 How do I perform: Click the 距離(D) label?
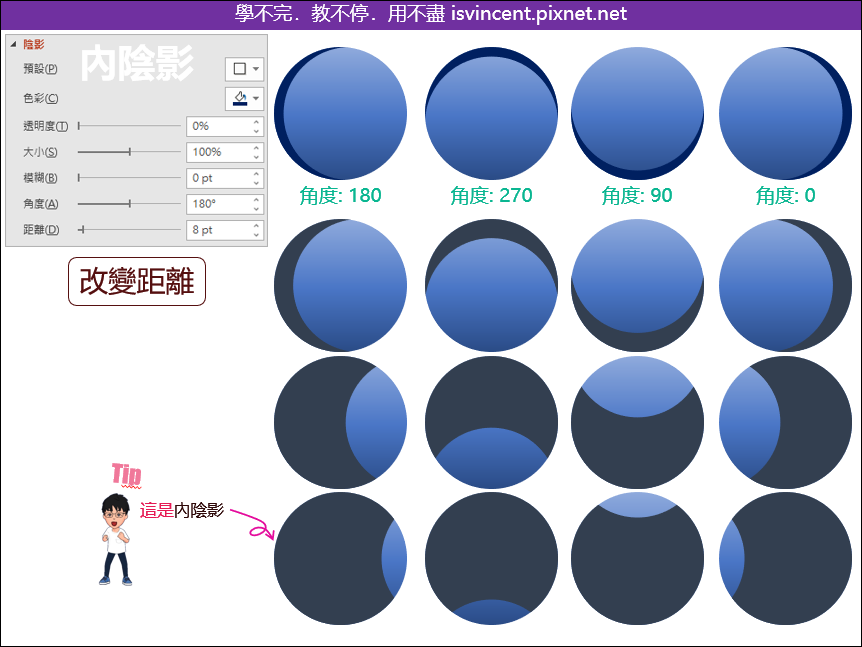pyautogui.click(x=41, y=229)
